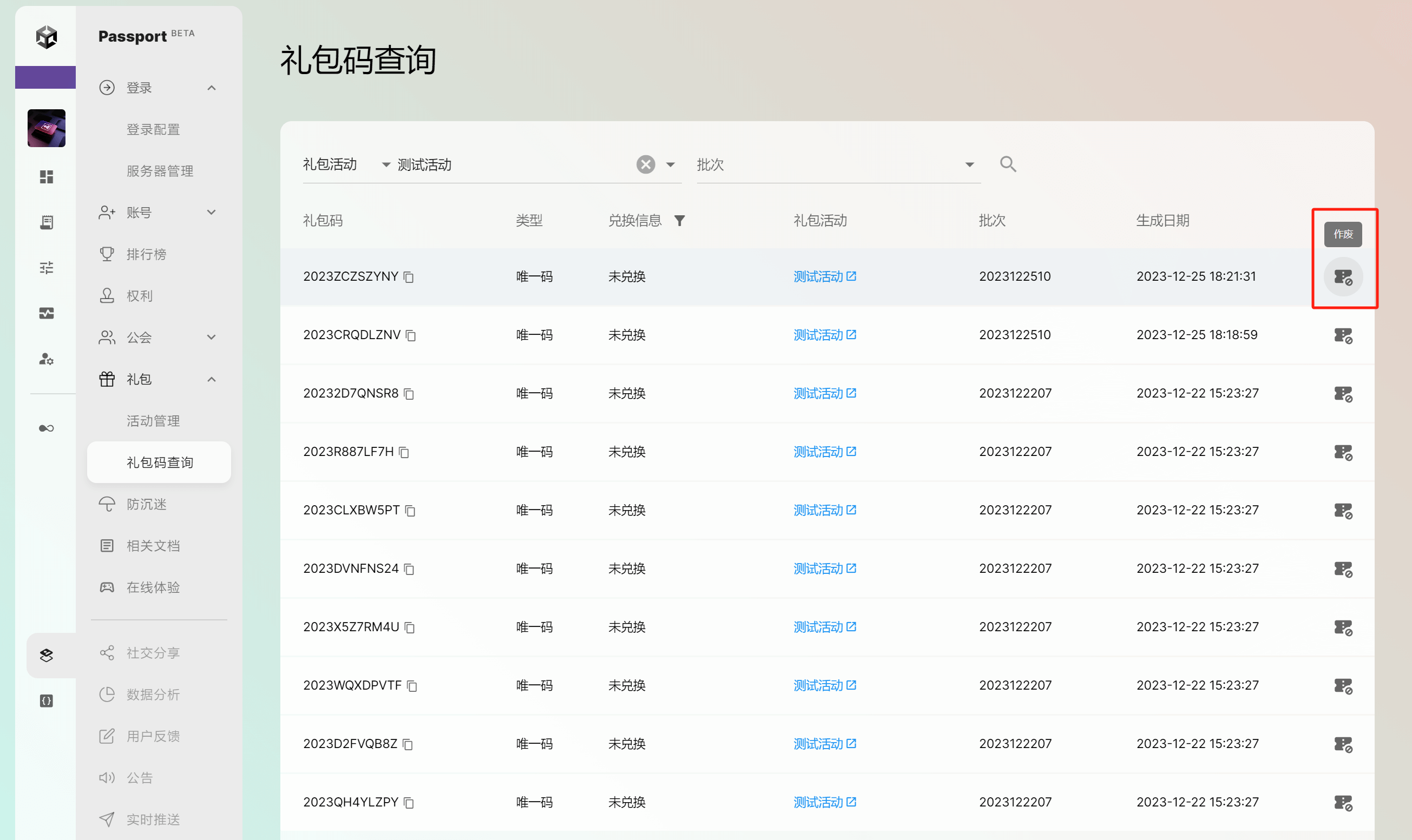Viewport: 1412px width, 840px height.
Task: Open the dashboard grid icon in left rail
Action: tap(47, 177)
